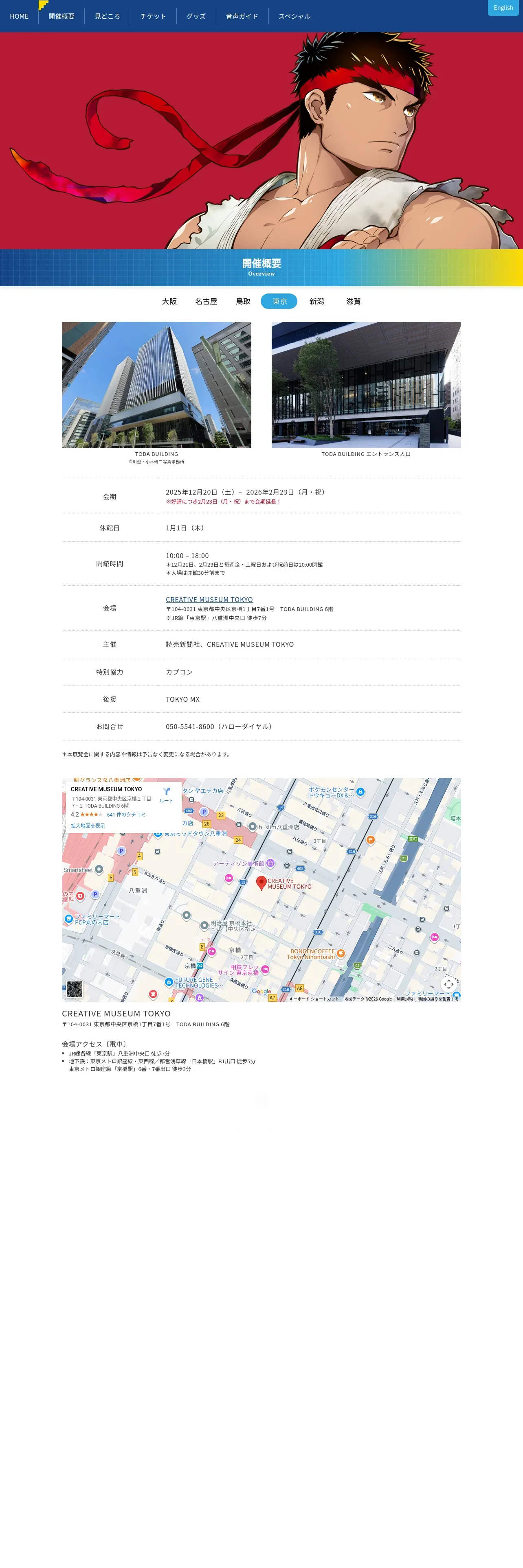Click the ポケモンセンター shop icon on map
Image resolution: width=523 pixels, height=1568 pixels.
click(x=360, y=792)
